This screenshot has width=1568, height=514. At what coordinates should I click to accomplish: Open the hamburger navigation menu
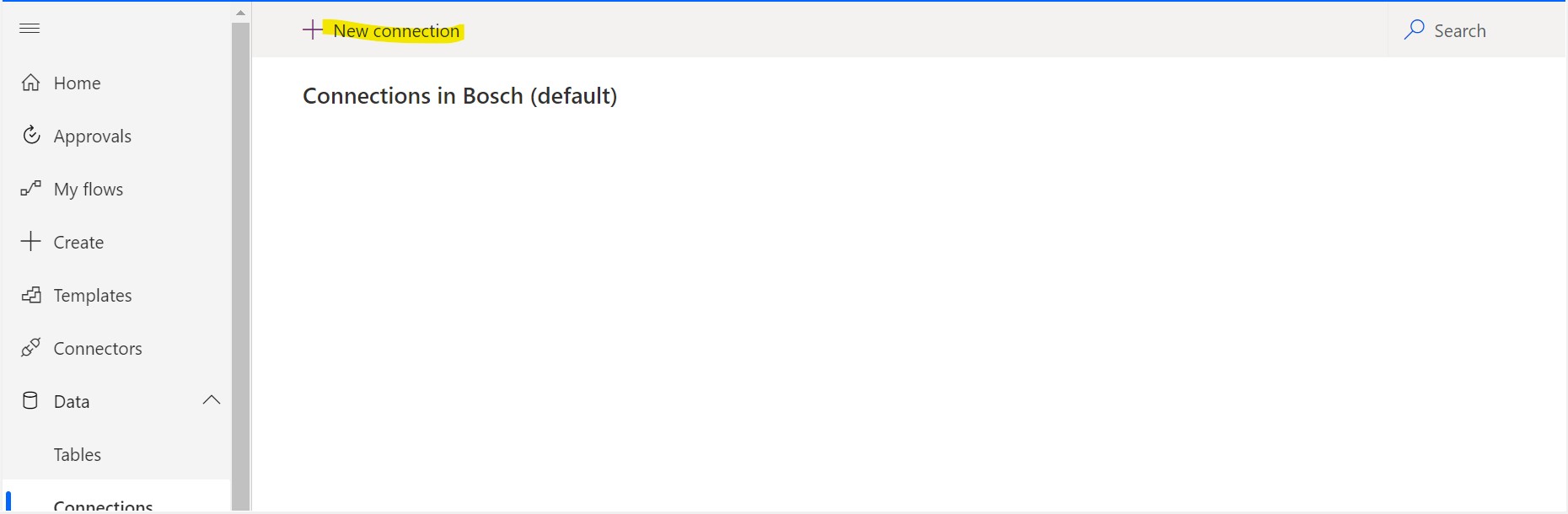[x=30, y=28]
